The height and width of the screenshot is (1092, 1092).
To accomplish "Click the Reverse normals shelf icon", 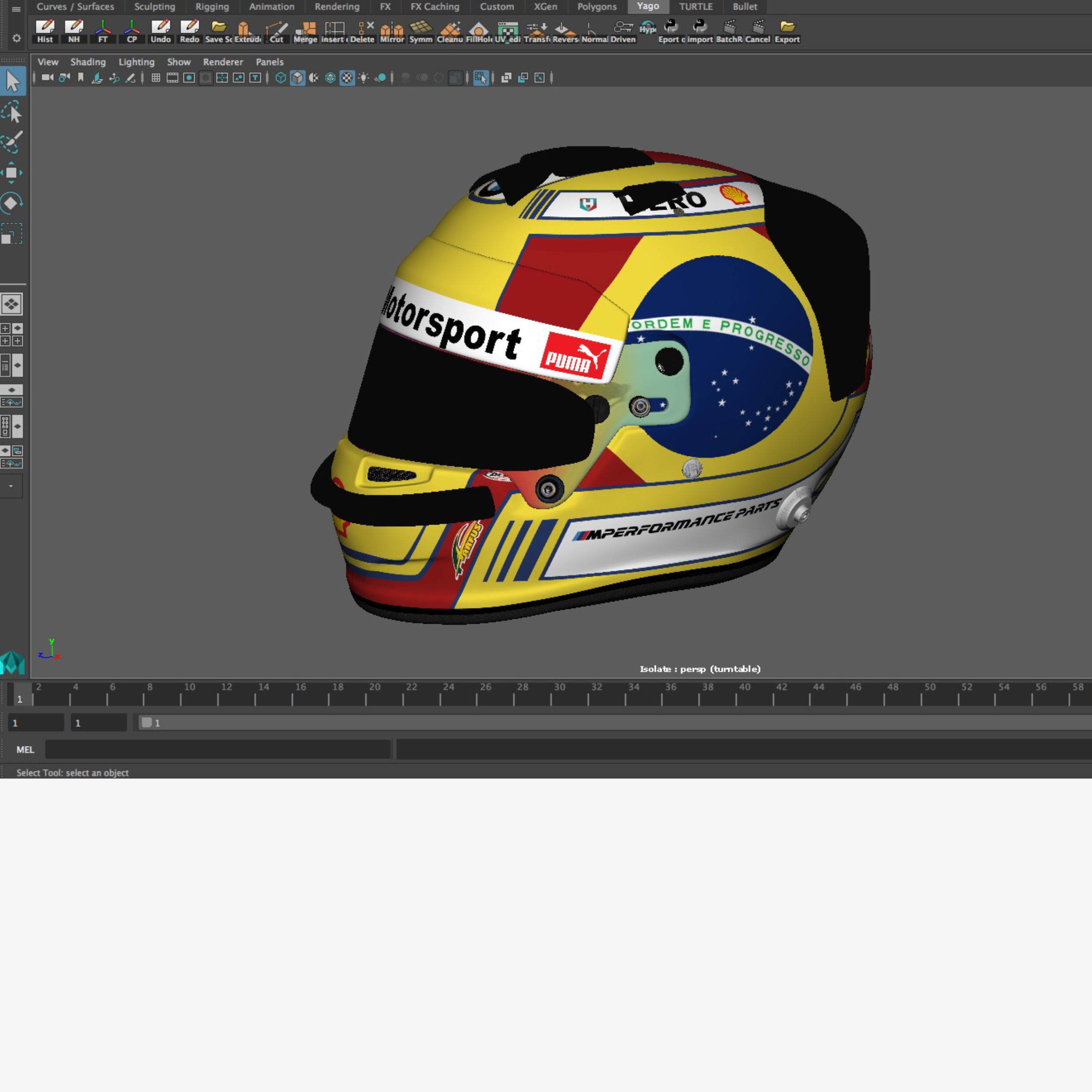I will [565, 31].
